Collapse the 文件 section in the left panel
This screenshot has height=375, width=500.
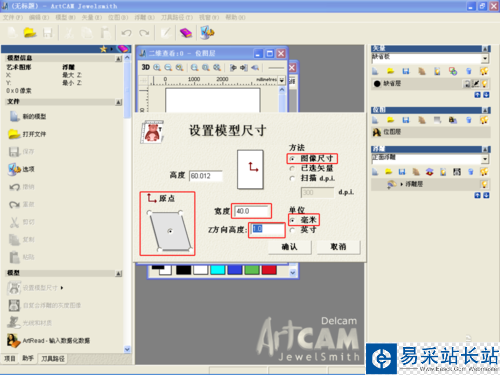click(119, 102)
